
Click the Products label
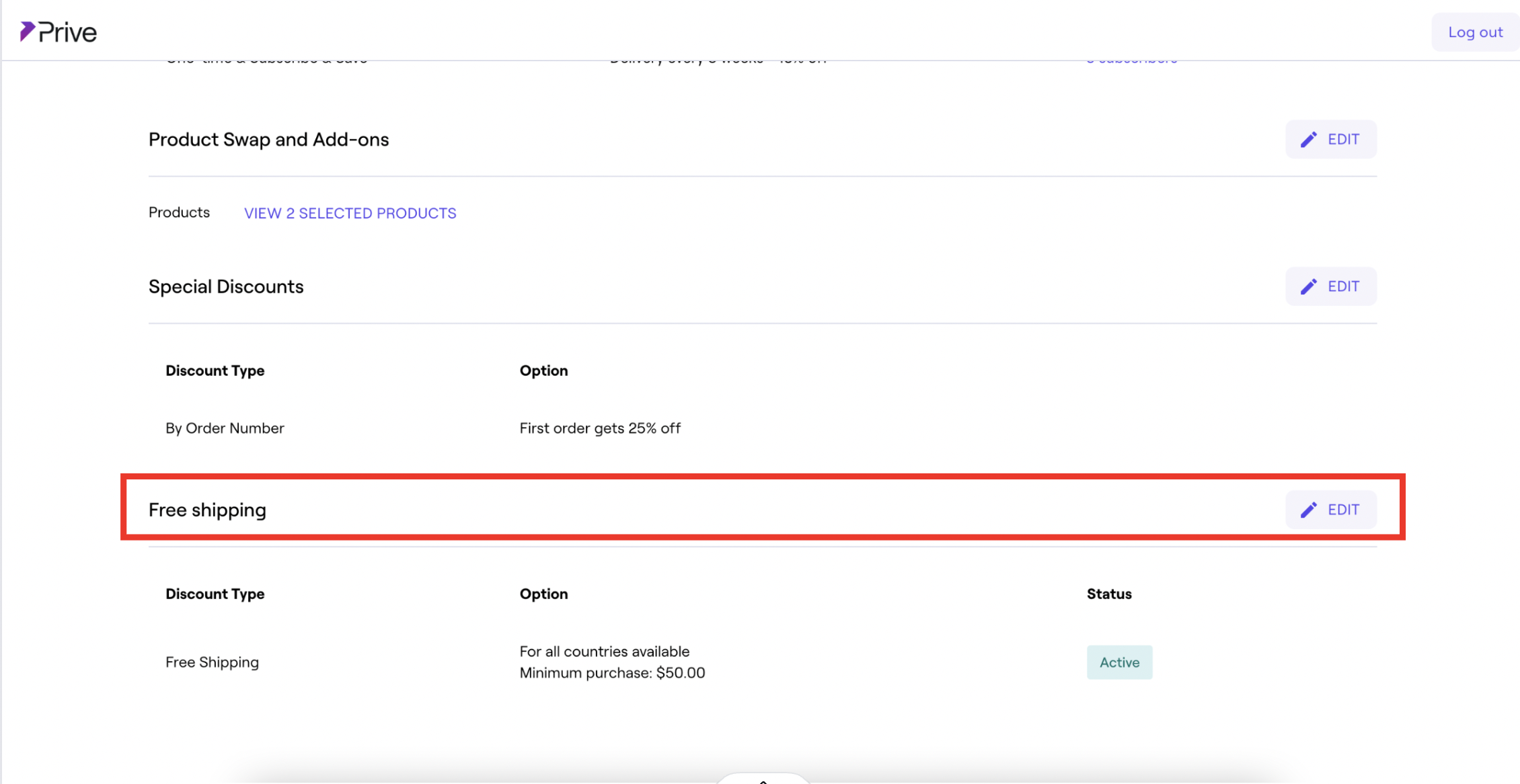point(179,212)
